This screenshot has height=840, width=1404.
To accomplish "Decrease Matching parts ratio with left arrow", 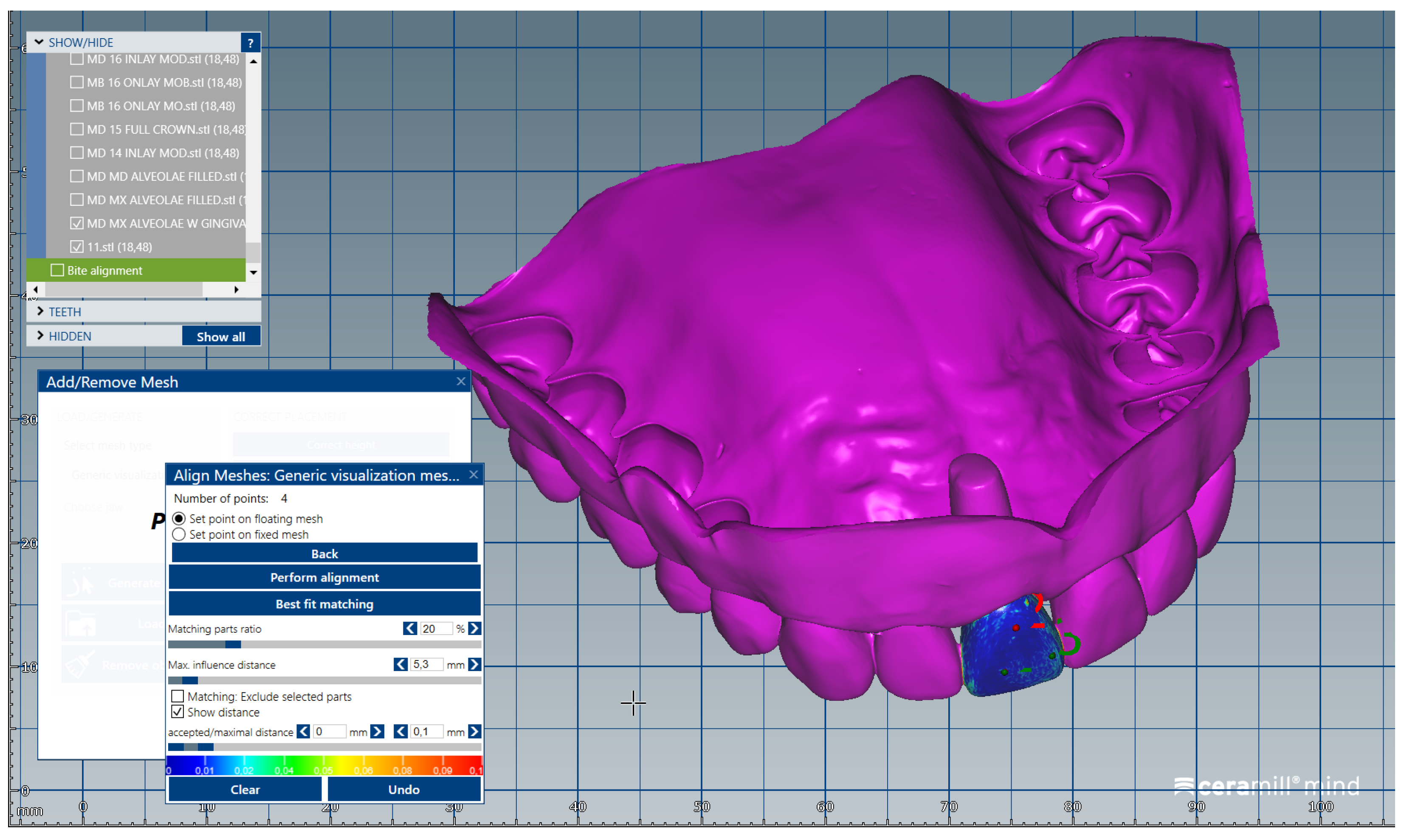I will click(x=410, y=628).
